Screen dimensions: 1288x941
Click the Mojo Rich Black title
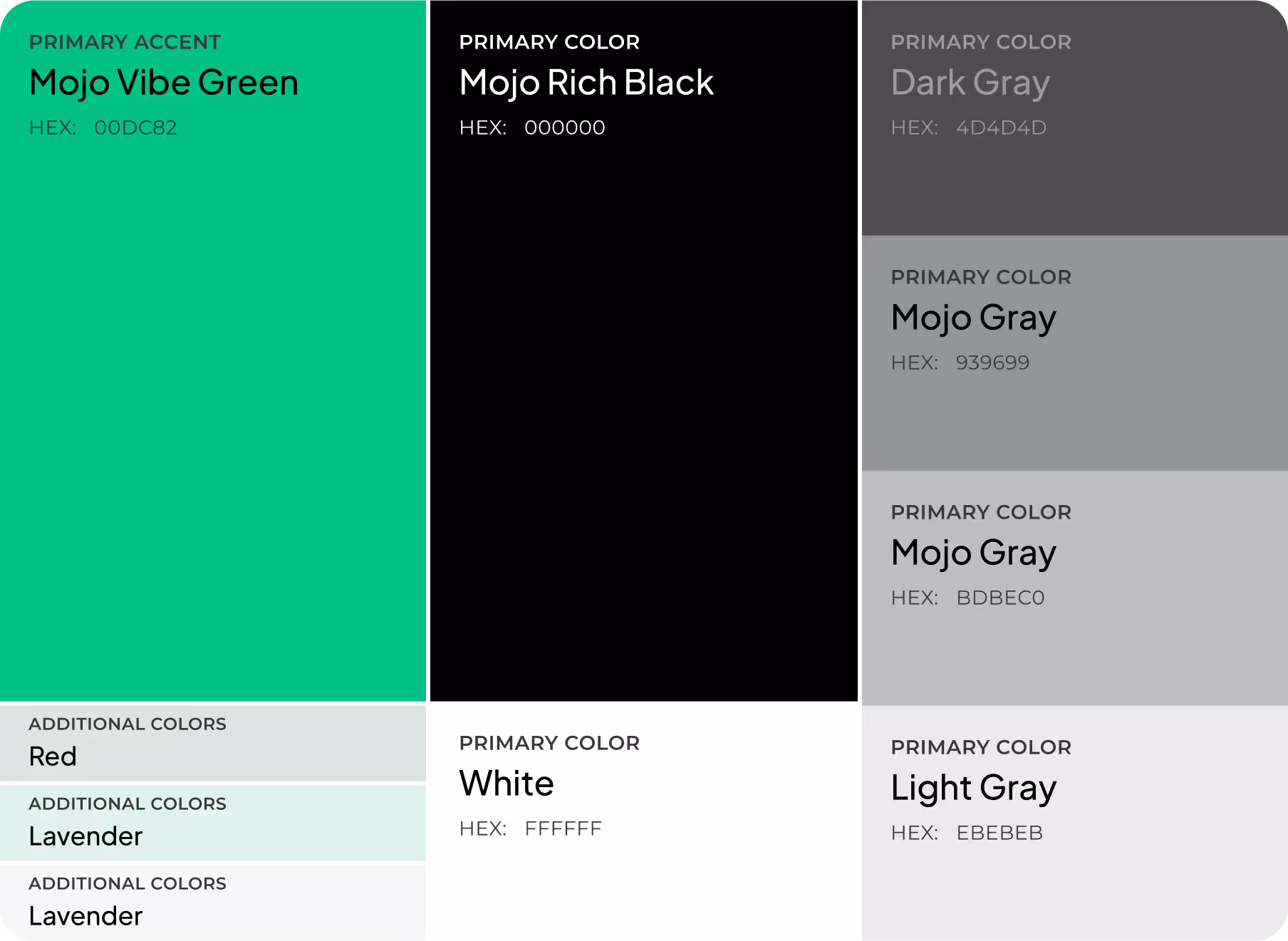[586, 83]
